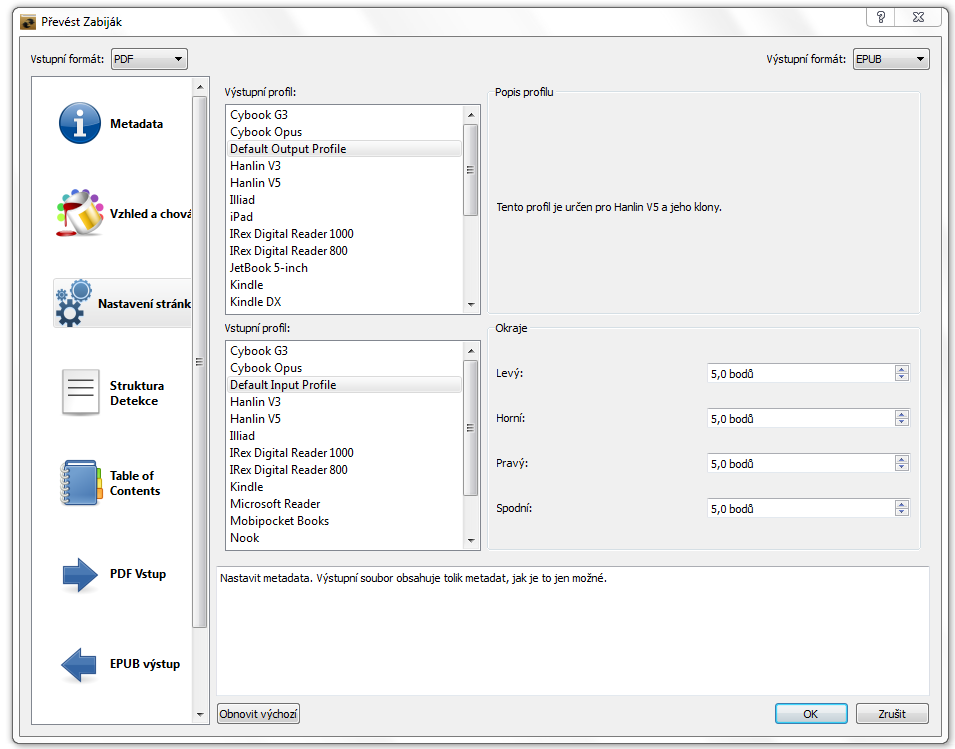Decrease the Spodní margin with down arrow
The image size is (955, 749).
pos(902,512)
